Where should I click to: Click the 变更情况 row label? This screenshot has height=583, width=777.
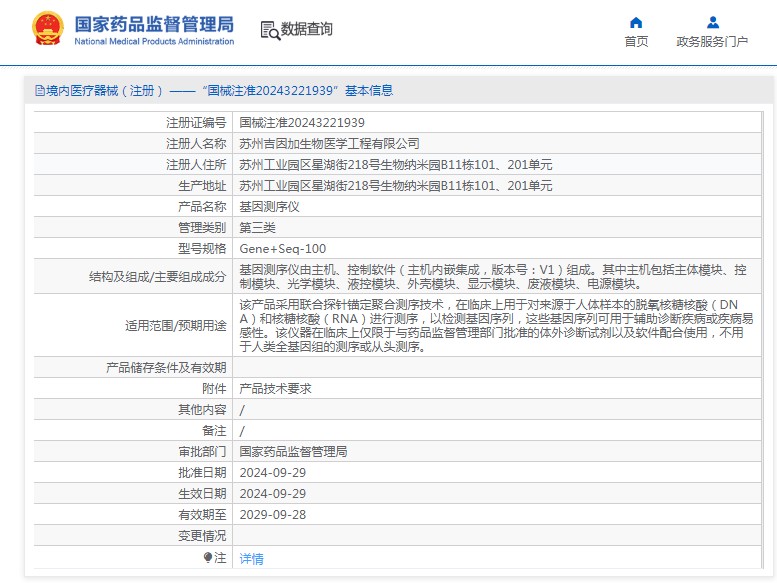click(202, 536)
